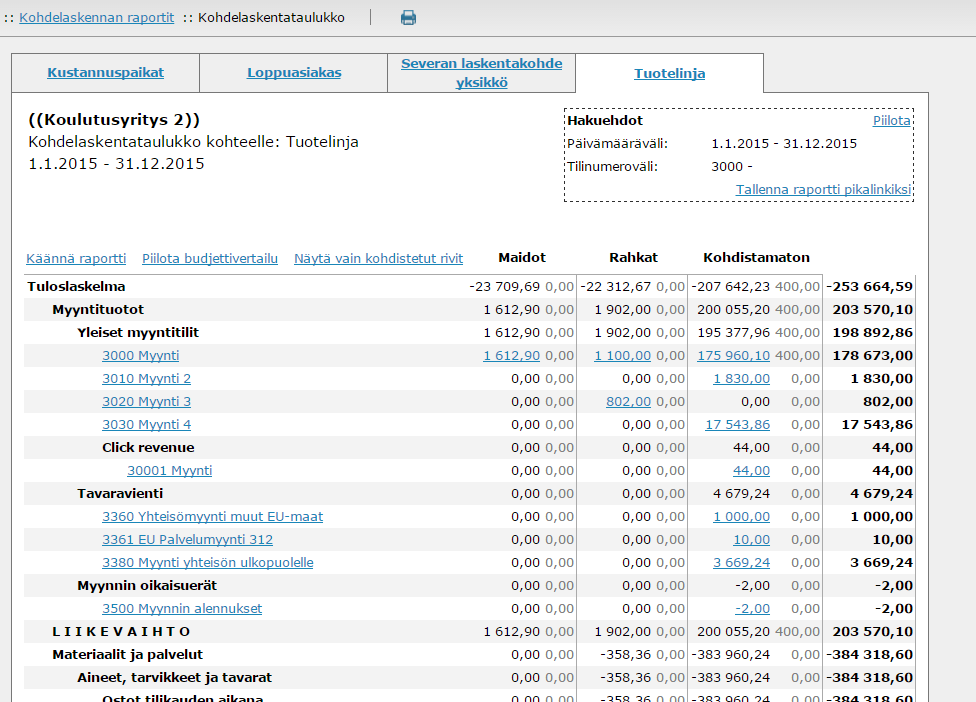The height and width of the screenshot is (702, 976).
Task: Select Severan laskentakohde yksikkö tab
Action: pos(481,72)
